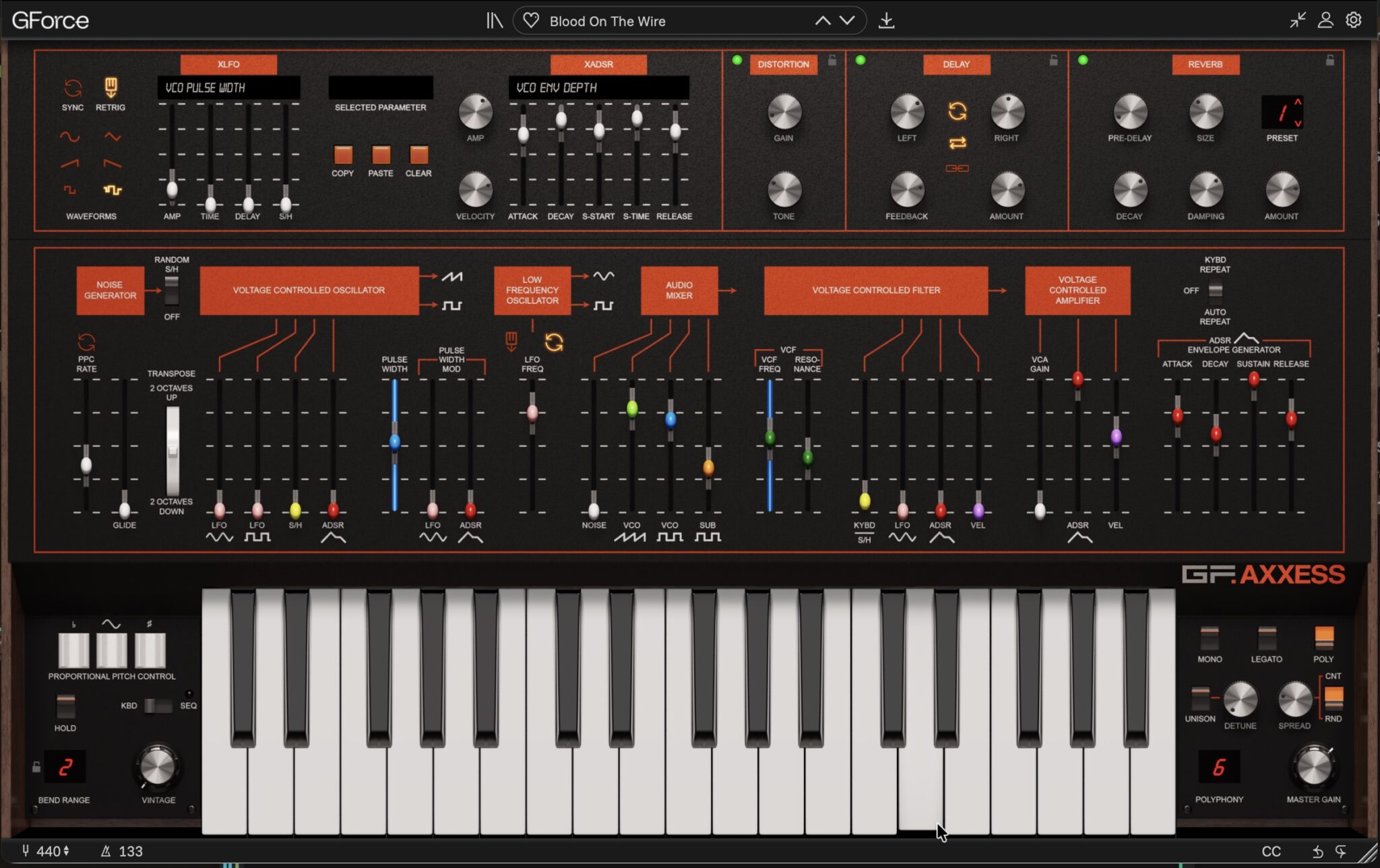Image resolution: width=1380 pixels, height=868 pixels.
Task: Click the Clear button
Action: 418,155
